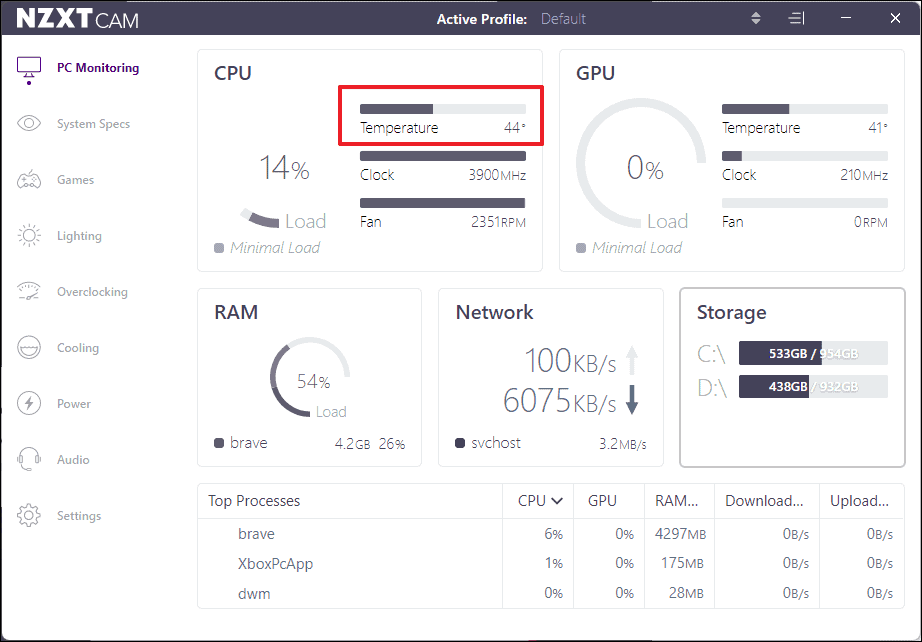Open the PC Monitoring monitor icon

29,70
